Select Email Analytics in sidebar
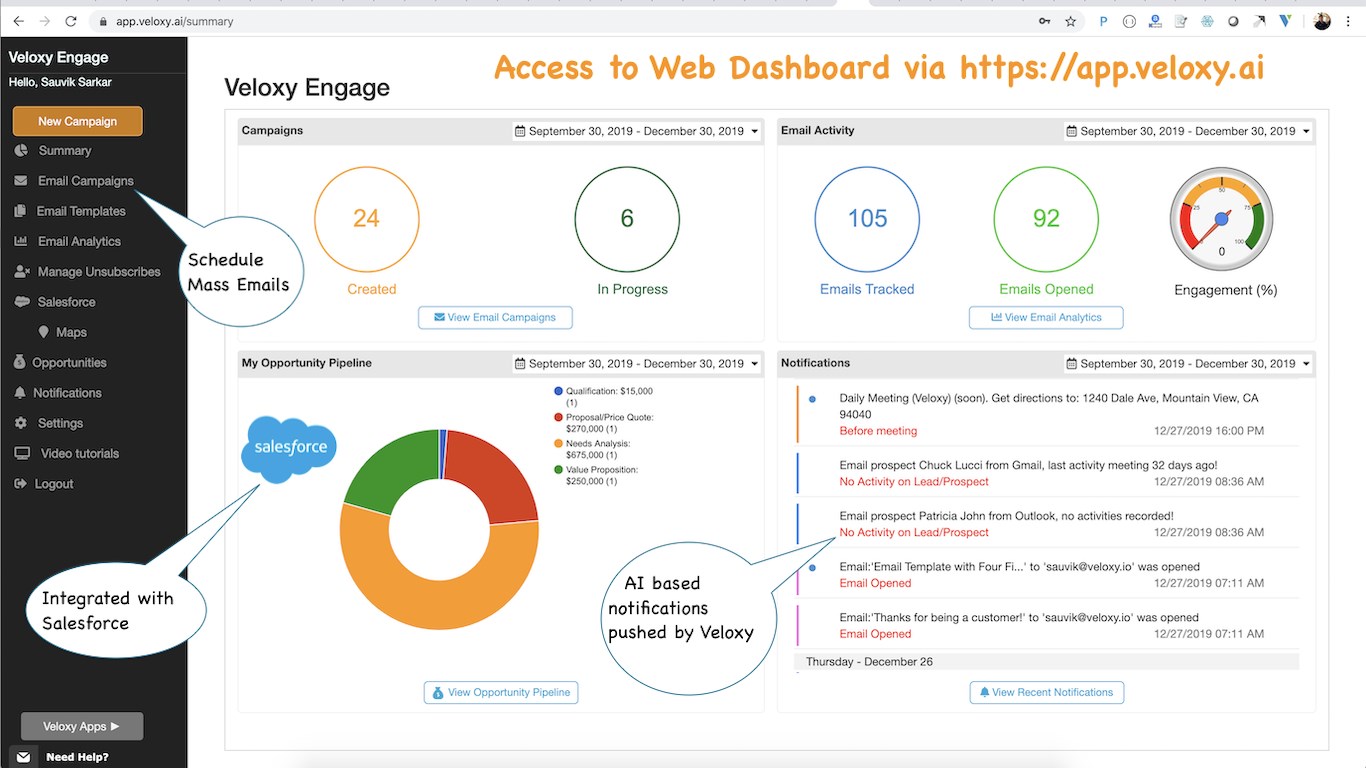The image size is (1366, 768). (79, 241)
